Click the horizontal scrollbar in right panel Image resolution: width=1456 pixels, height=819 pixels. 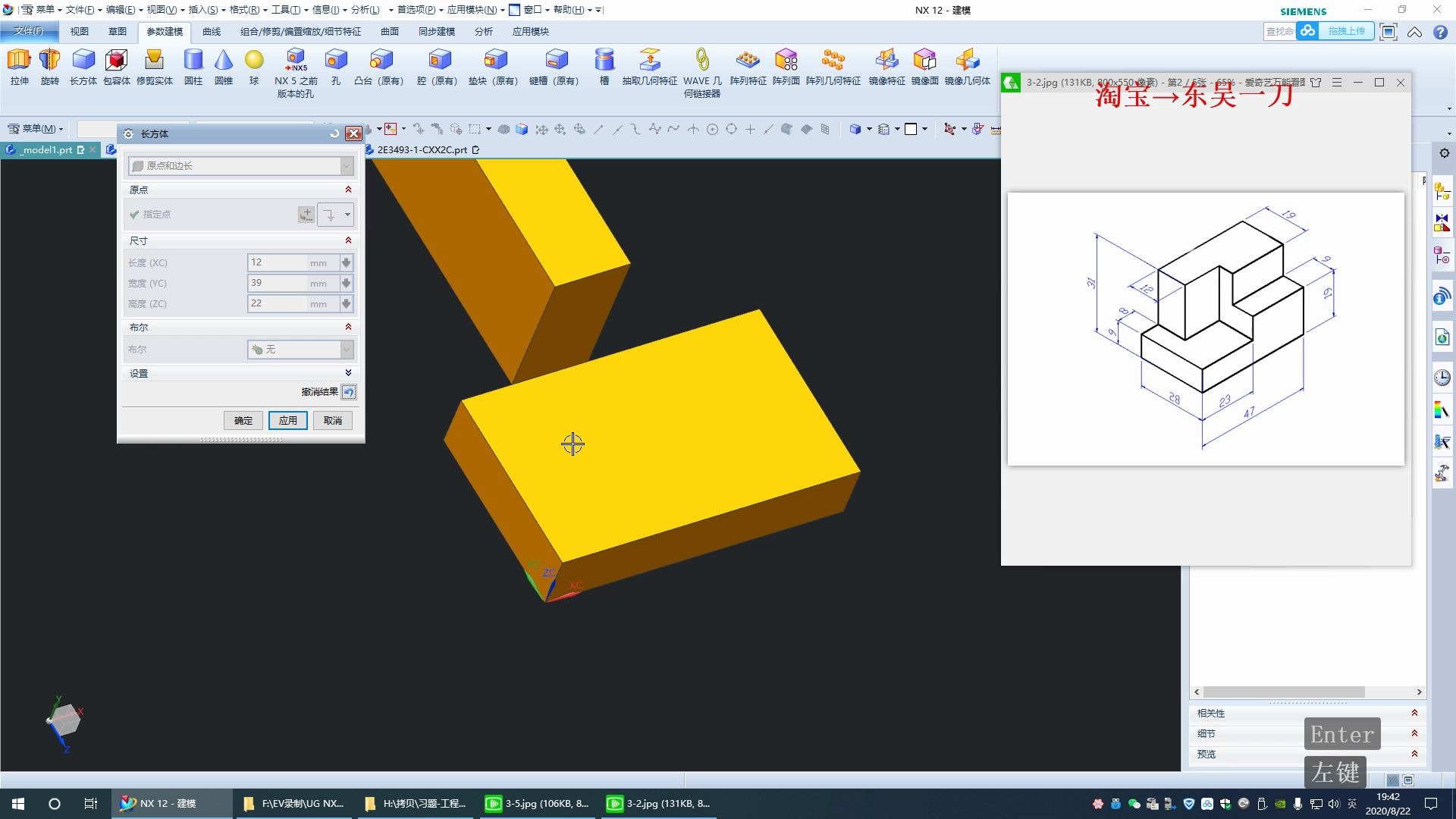pos(1283,692)
